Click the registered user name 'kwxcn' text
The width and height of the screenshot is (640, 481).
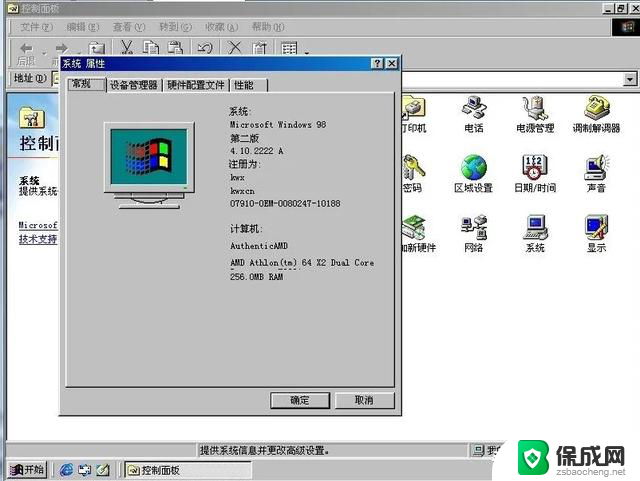242,191
